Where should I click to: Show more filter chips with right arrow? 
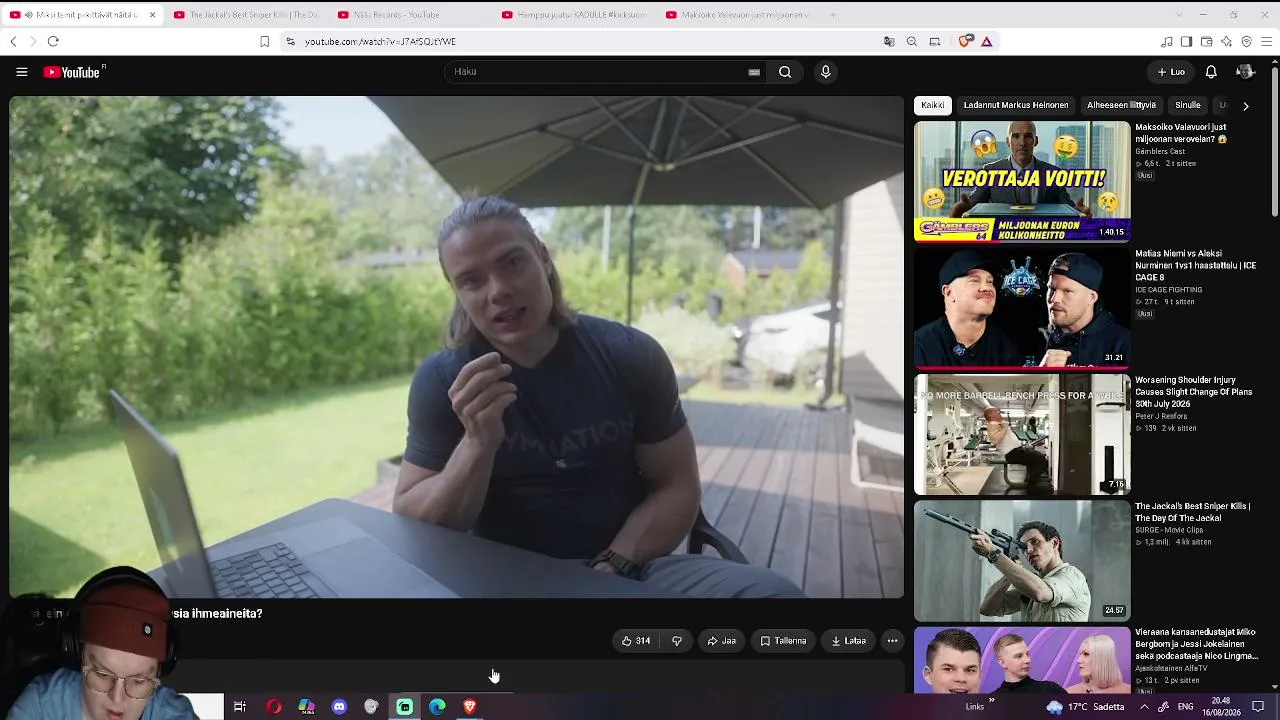pyautogui.click(x=1245, y=105)
